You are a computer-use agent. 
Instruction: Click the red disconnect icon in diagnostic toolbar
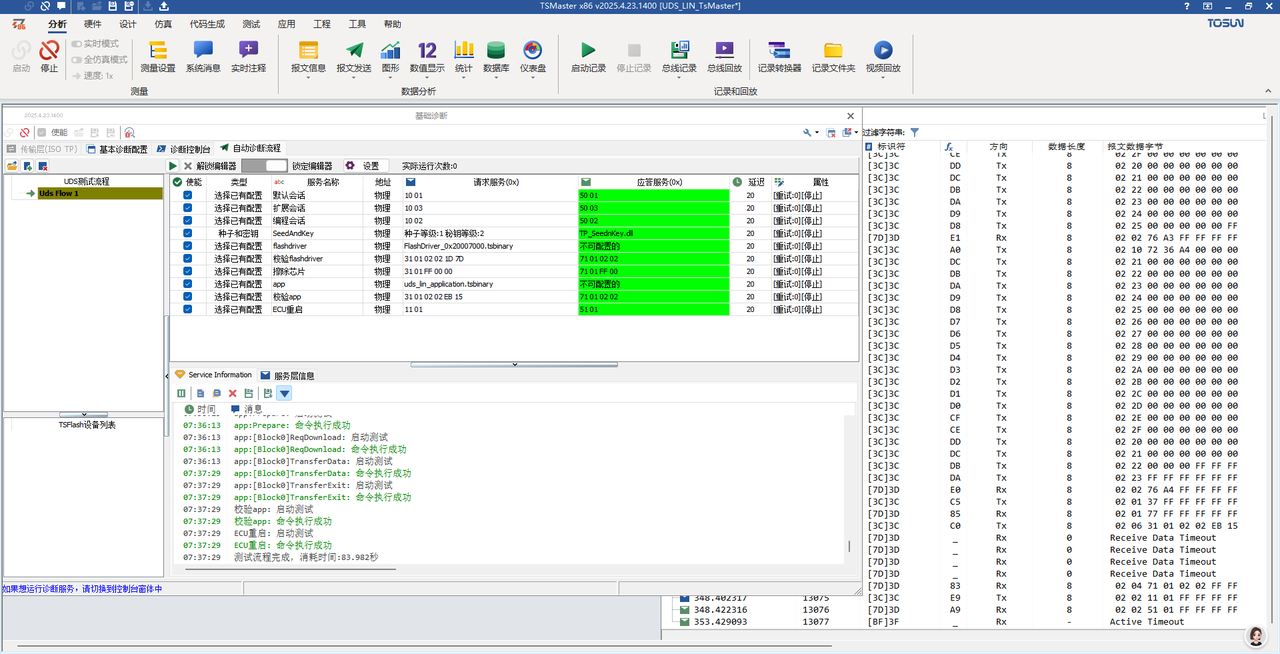[24, 132]
